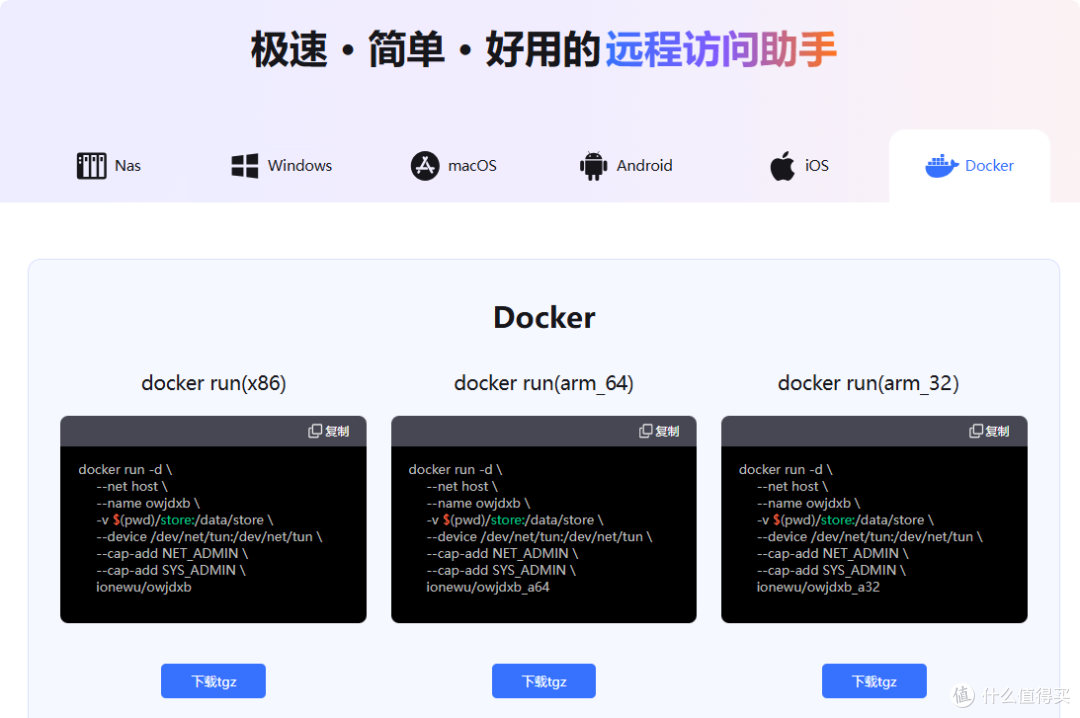Click the 'docker run(arm_64)' heading
The width and height of the screenshot is (1080, 718).
click(543, 383)
